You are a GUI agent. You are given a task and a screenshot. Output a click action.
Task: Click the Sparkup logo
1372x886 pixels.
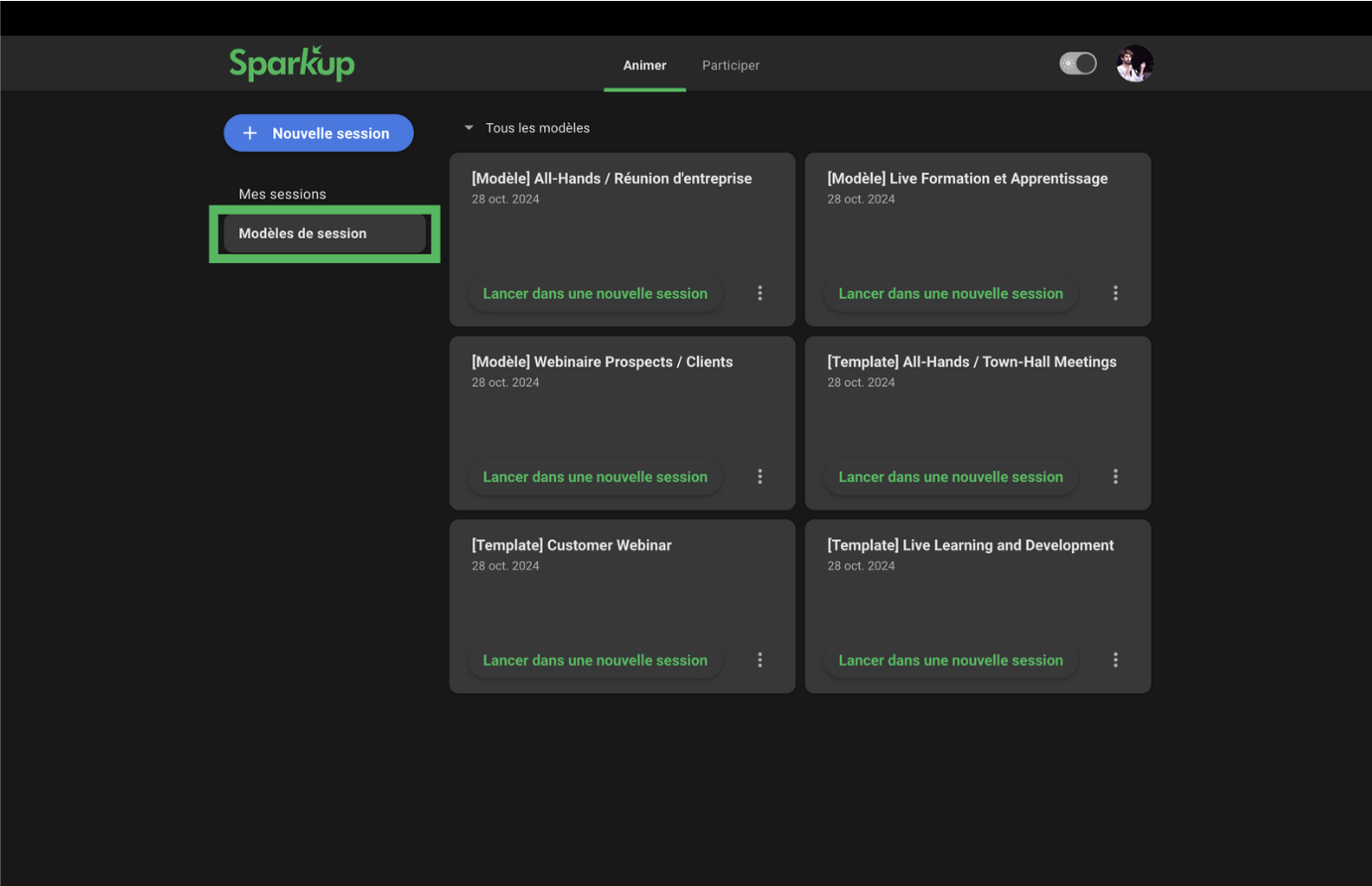tap(292, 64)
